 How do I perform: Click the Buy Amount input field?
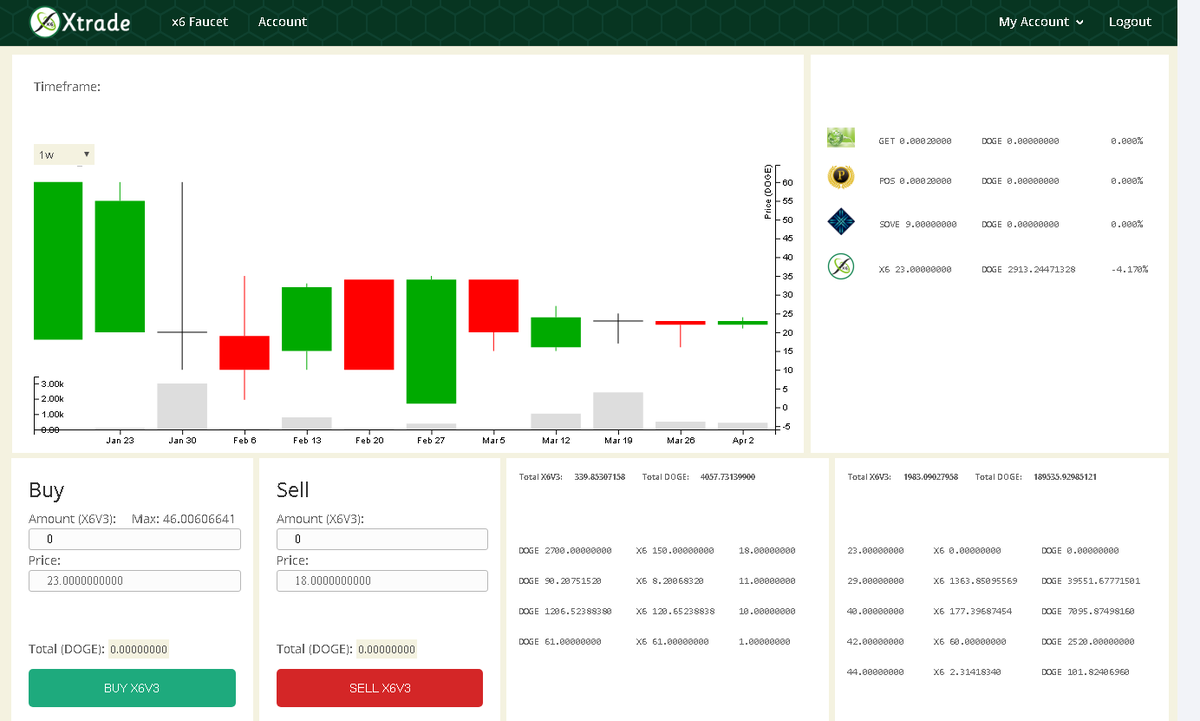(x=134, y=538)
